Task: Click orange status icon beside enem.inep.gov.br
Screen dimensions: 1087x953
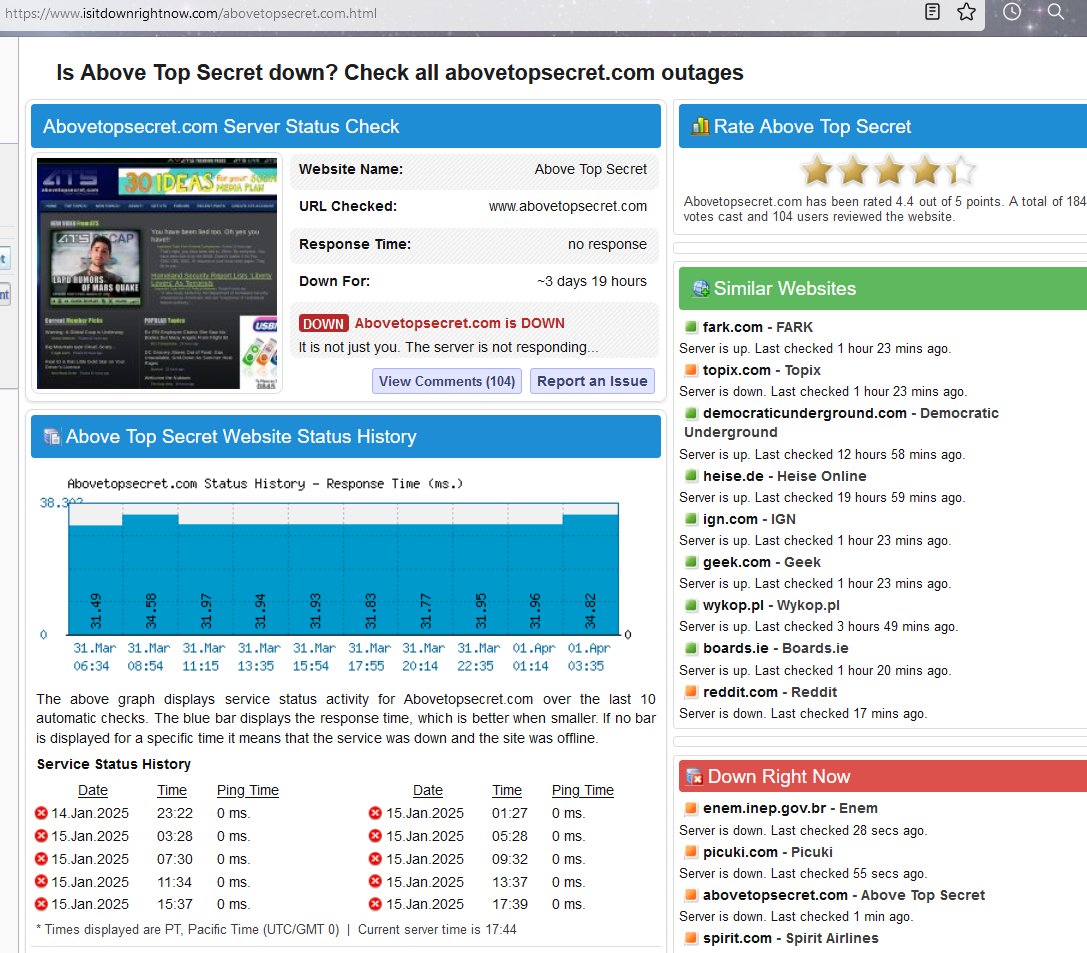Action: 690,807
